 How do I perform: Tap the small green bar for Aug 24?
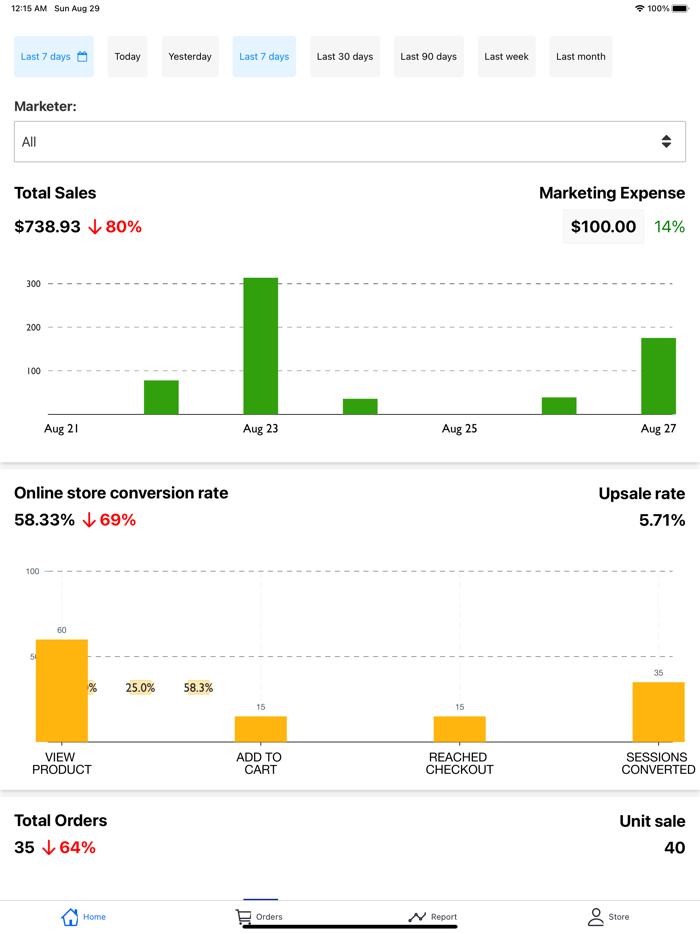[360, 406]
